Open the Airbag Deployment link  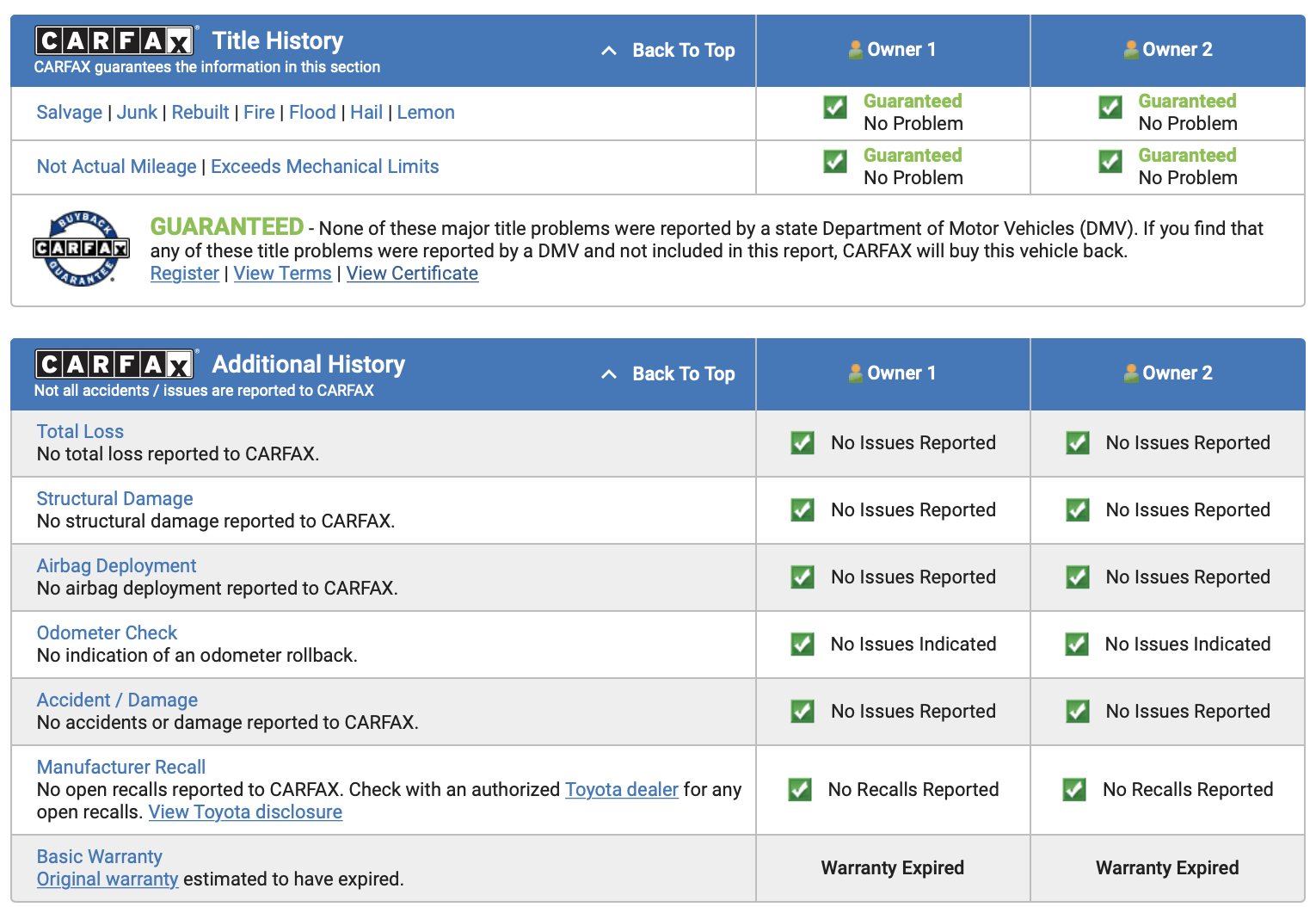pos(116,566)
